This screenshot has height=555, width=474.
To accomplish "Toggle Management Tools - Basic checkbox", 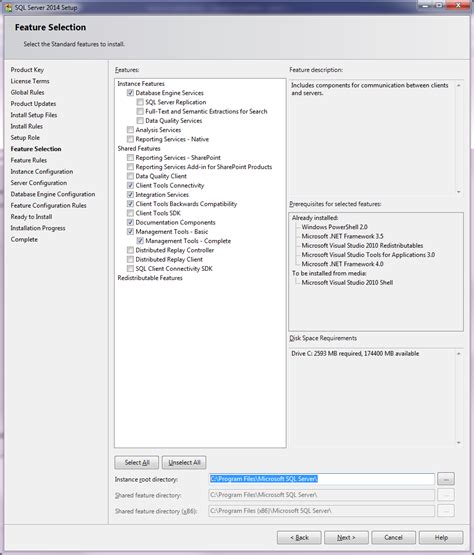I will point(130,231).
